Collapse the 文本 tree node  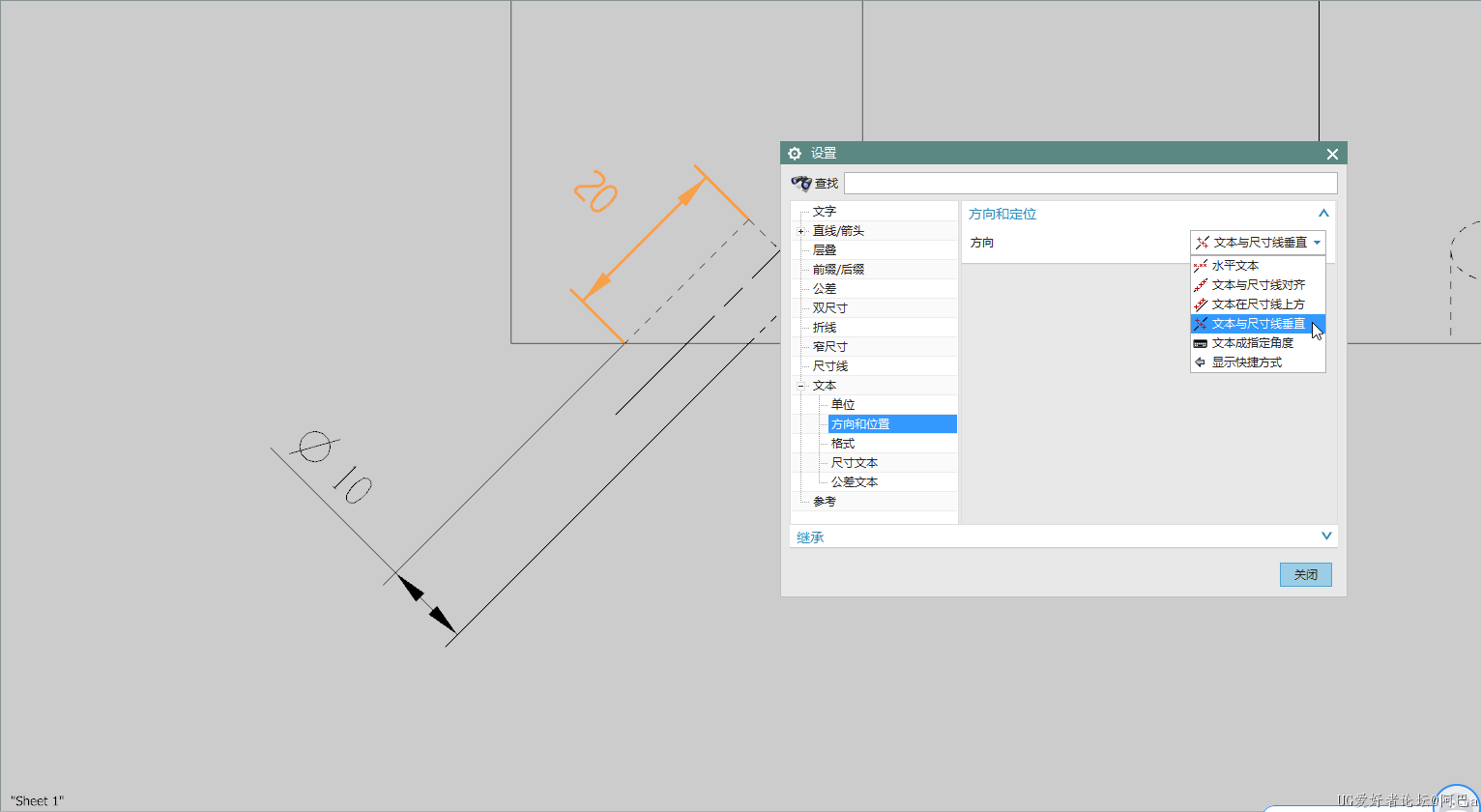[800, 386]
